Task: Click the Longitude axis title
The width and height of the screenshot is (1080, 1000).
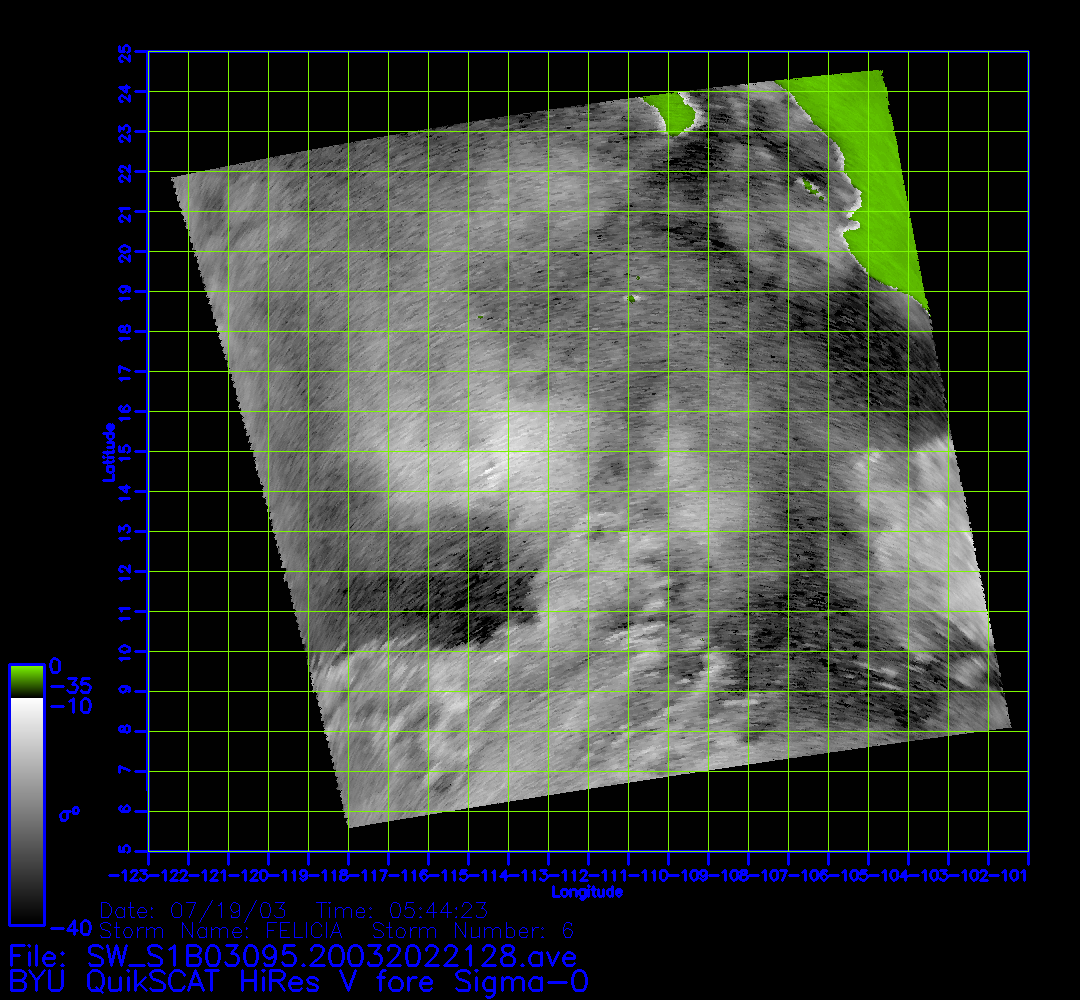Action: (x=588, y=892)
